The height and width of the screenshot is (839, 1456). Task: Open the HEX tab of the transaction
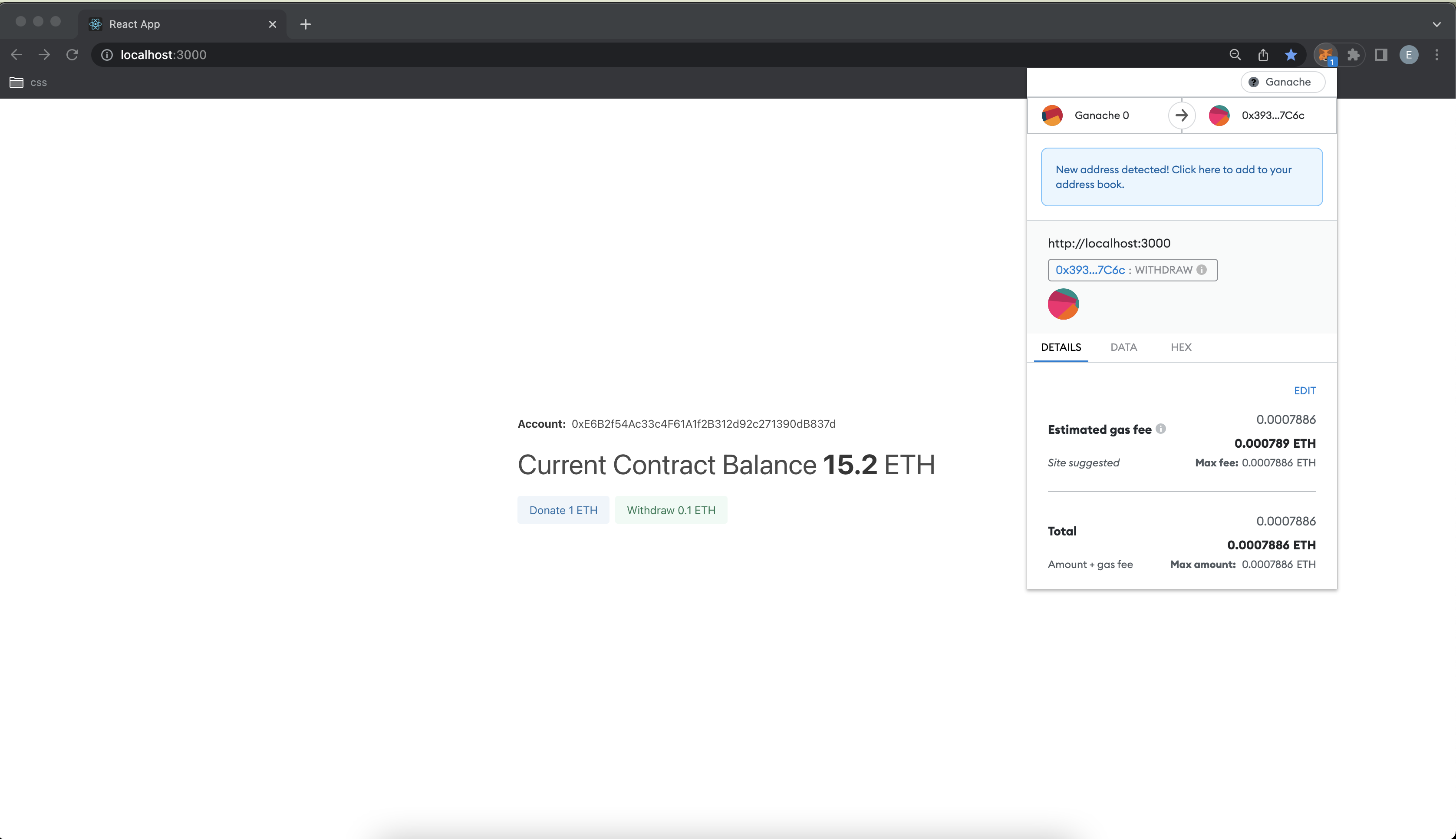1181,347
